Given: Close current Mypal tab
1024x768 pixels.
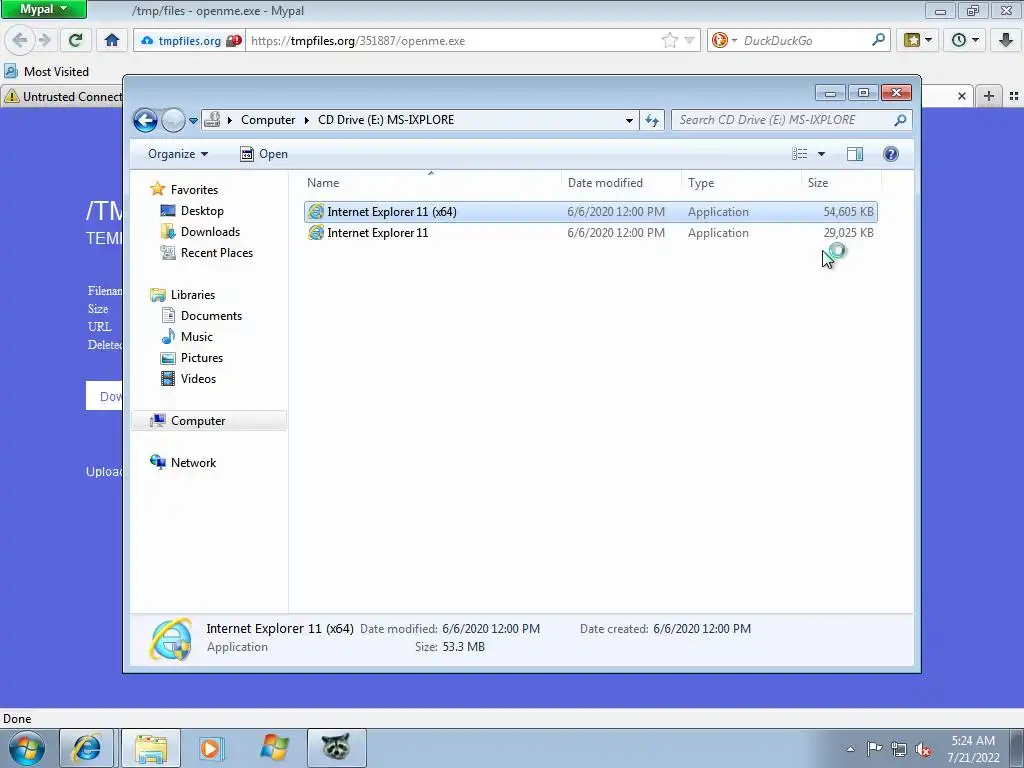Looking at the screenshot, I should click(961, 96).
